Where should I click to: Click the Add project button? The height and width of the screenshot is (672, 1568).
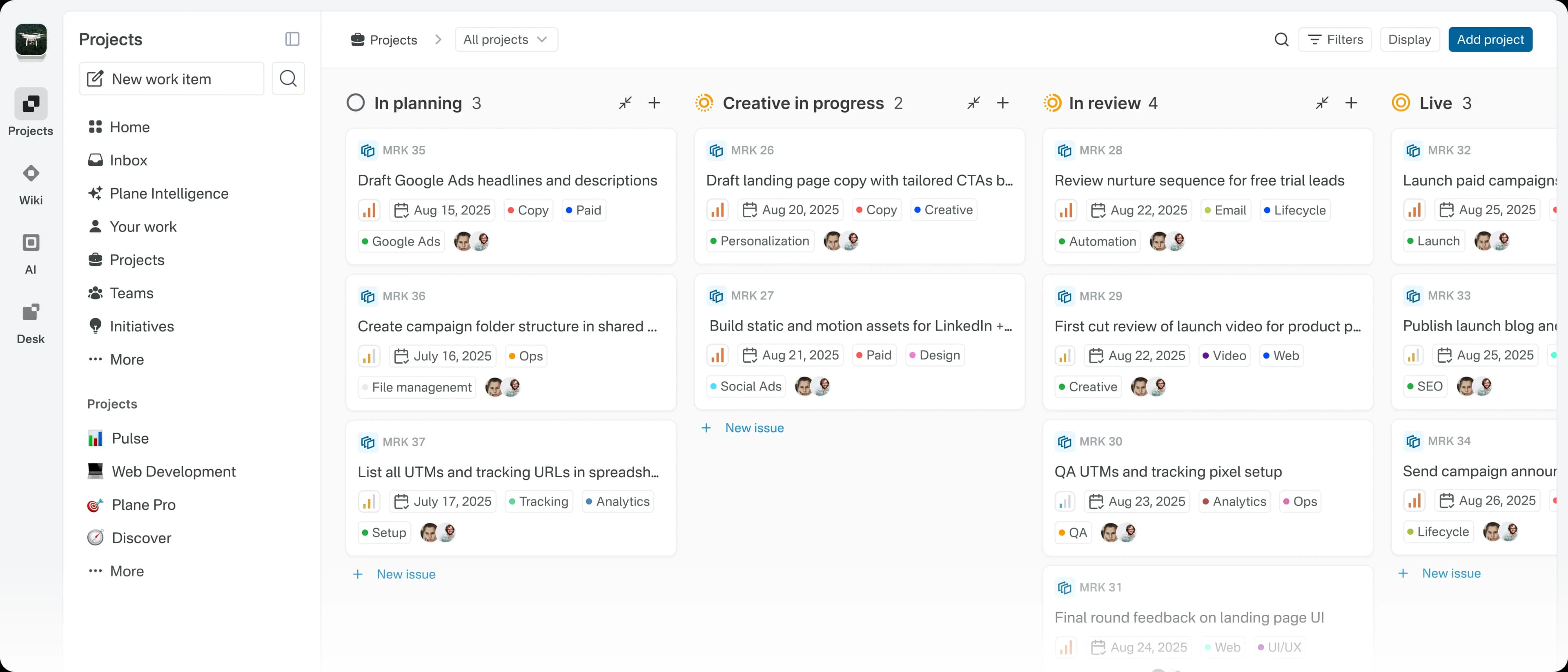pyautogui.click(x=1491, y=39)
